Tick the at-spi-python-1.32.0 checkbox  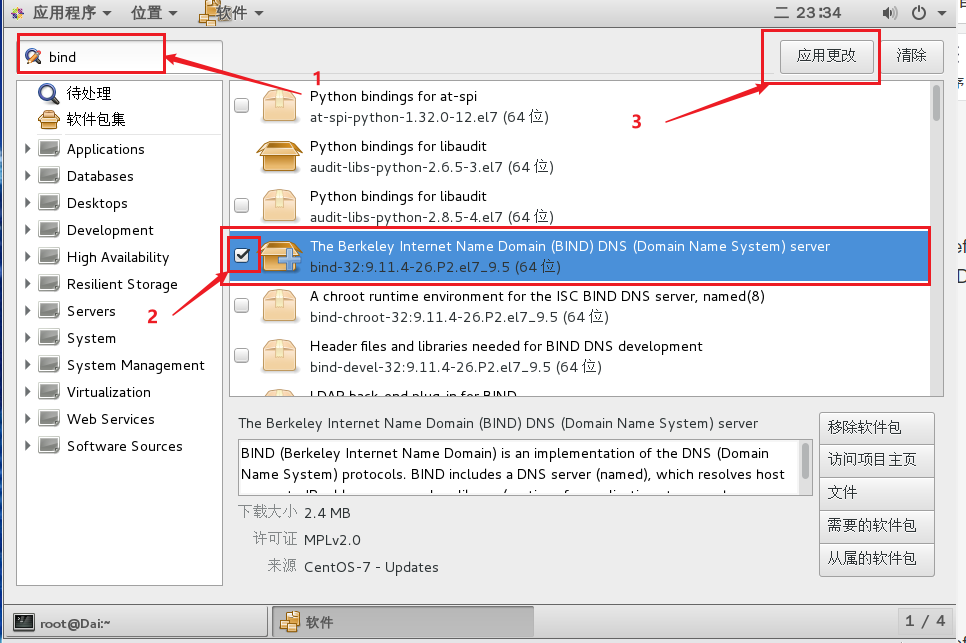coord(242,105)
